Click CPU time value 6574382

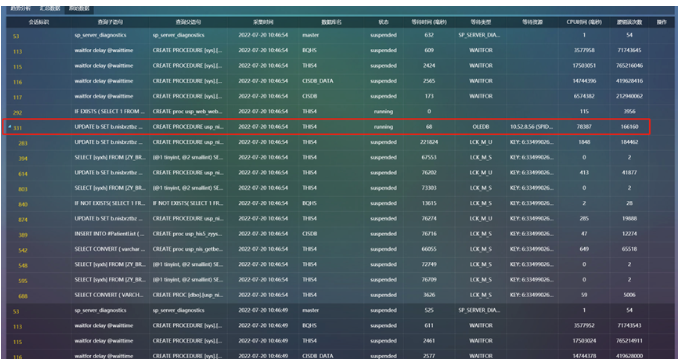(x=584, y=96)
